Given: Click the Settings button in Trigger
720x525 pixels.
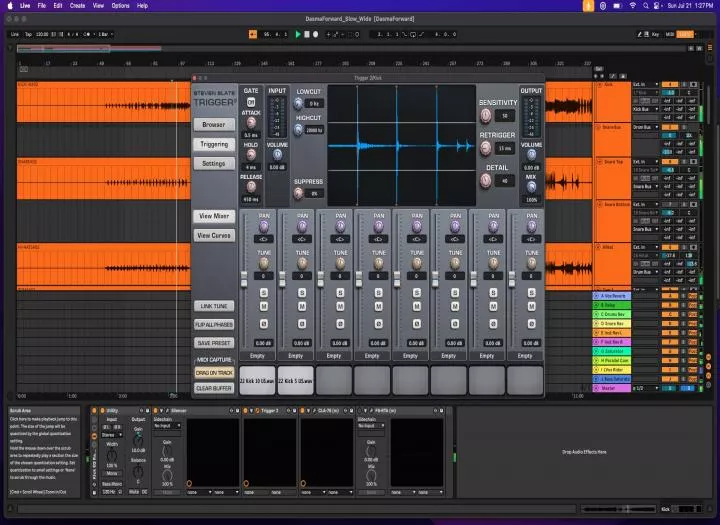Looking at the screenshot, I should click(x=214, y=164).
